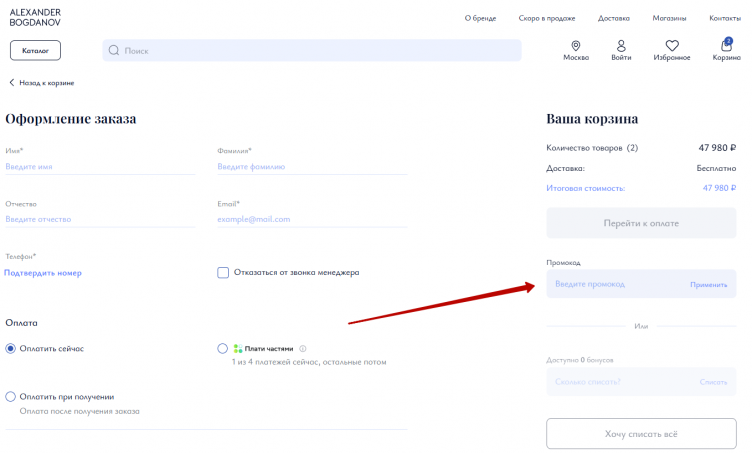
Task: Click the magnifier search icon
Action: [114, 50]
